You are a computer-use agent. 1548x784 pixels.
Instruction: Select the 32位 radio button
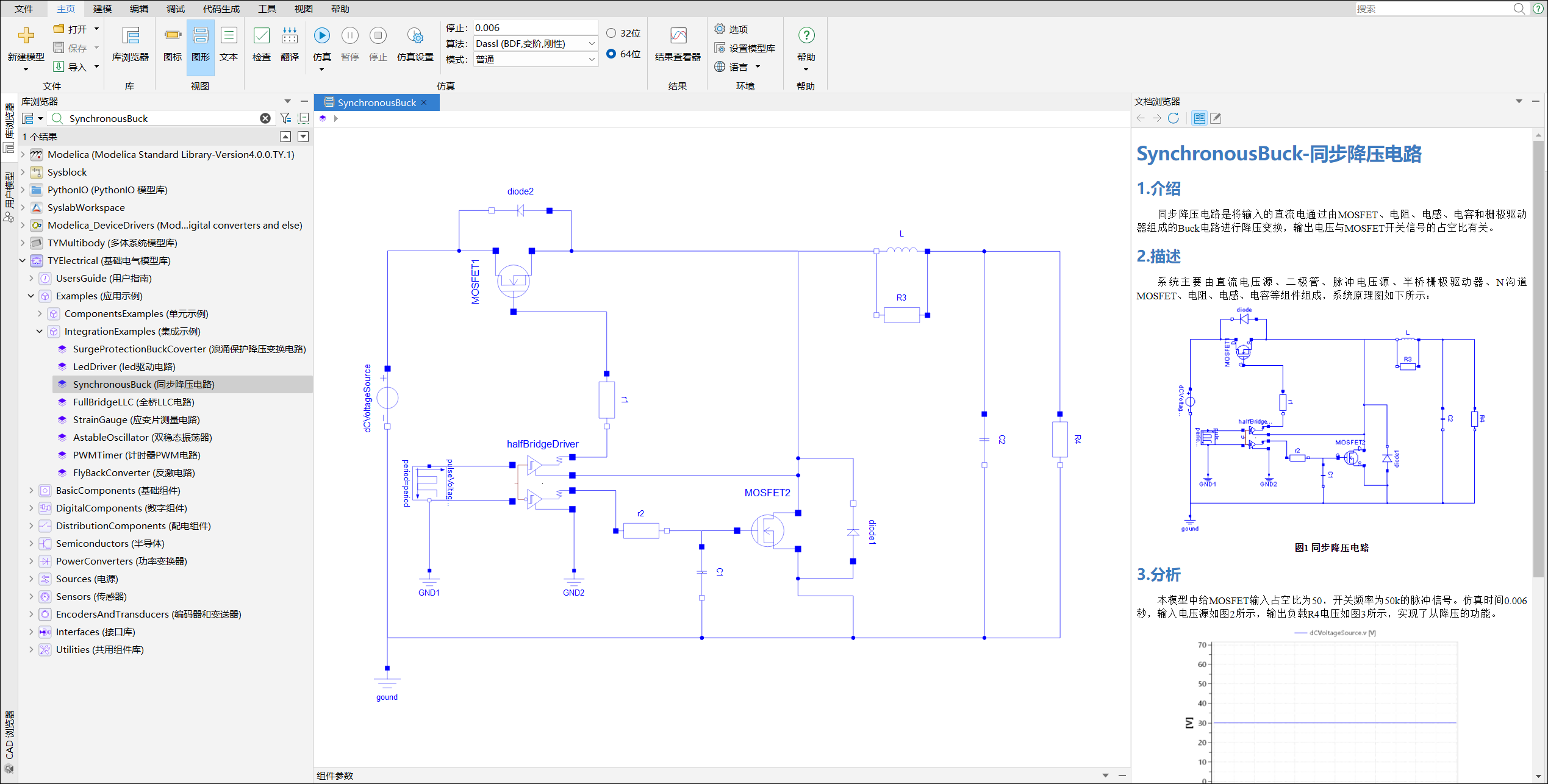click(x=611, y=33)
